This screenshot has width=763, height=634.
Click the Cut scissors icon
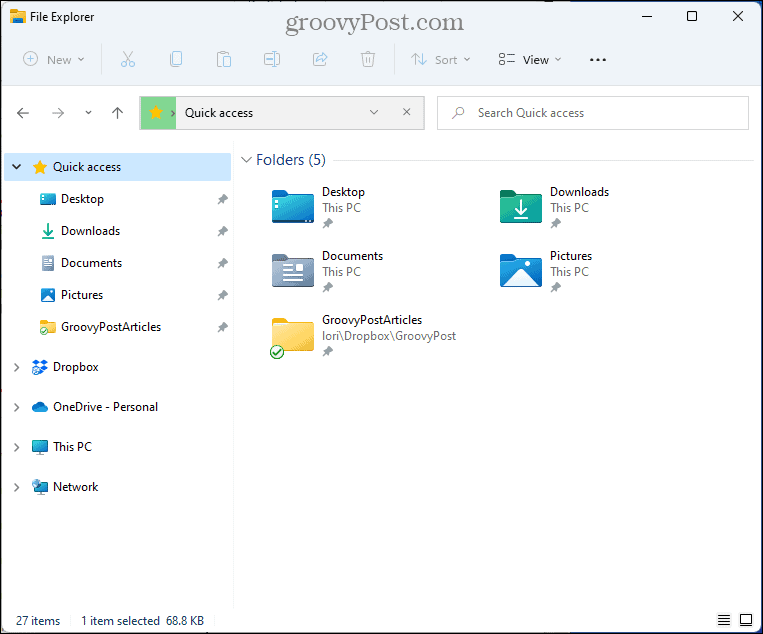click(127, 59)
